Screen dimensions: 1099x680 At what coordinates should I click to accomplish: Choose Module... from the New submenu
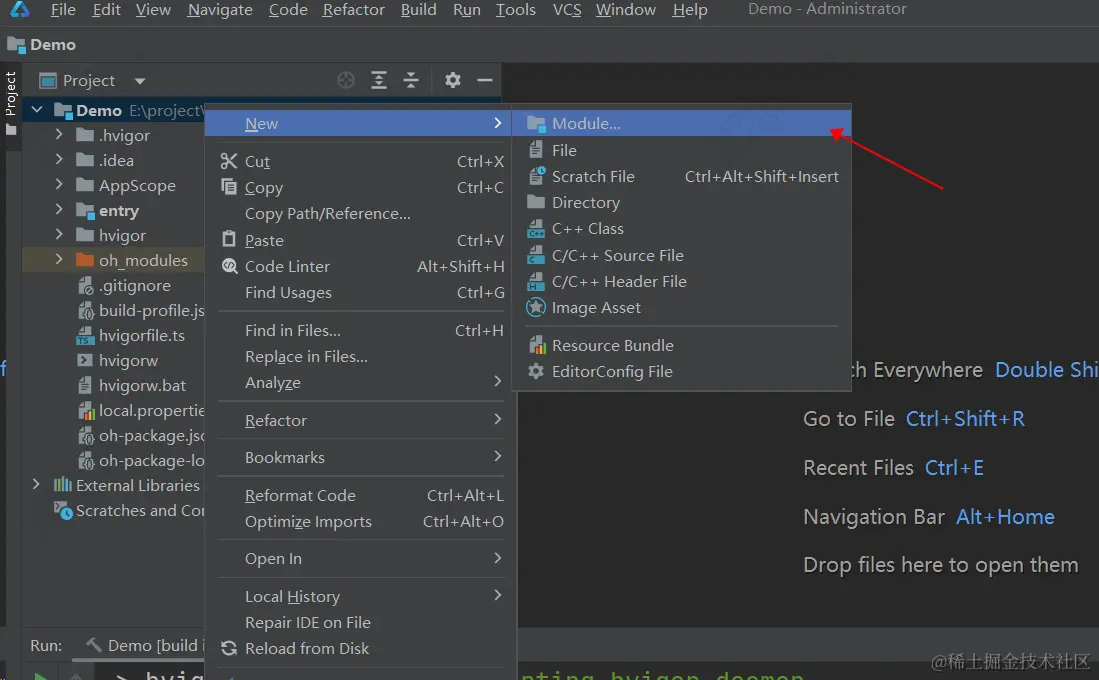681,123
